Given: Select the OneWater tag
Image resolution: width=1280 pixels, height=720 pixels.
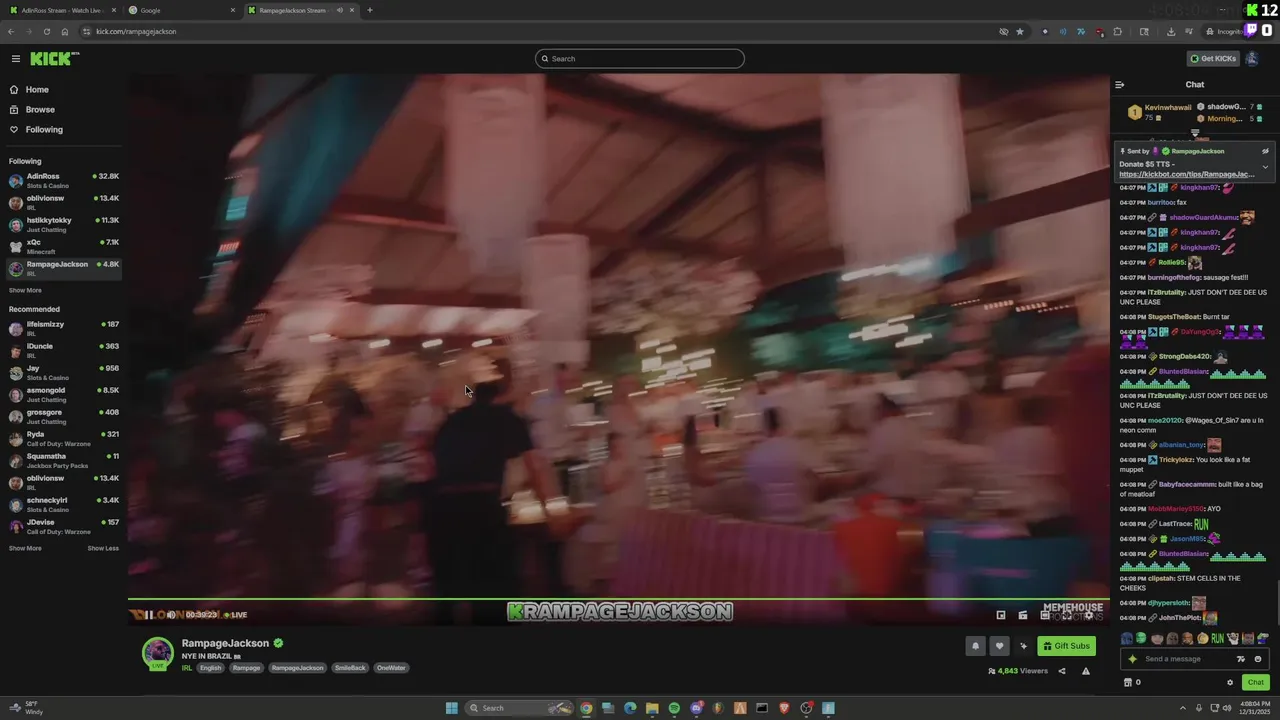Looking at the screenshot, I should [x=391, y=668].
